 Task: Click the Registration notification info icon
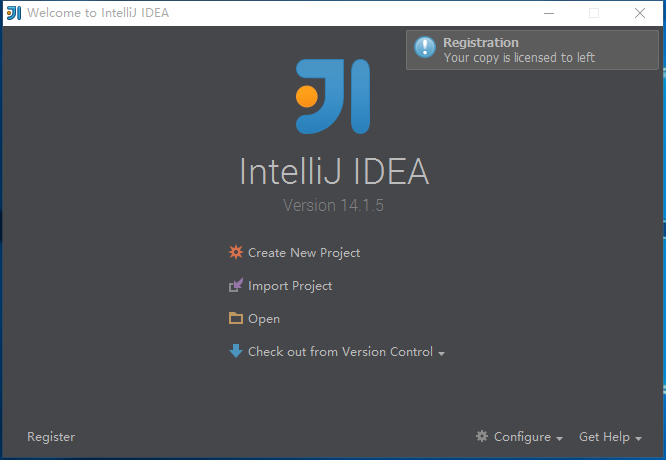pos(425,47)
